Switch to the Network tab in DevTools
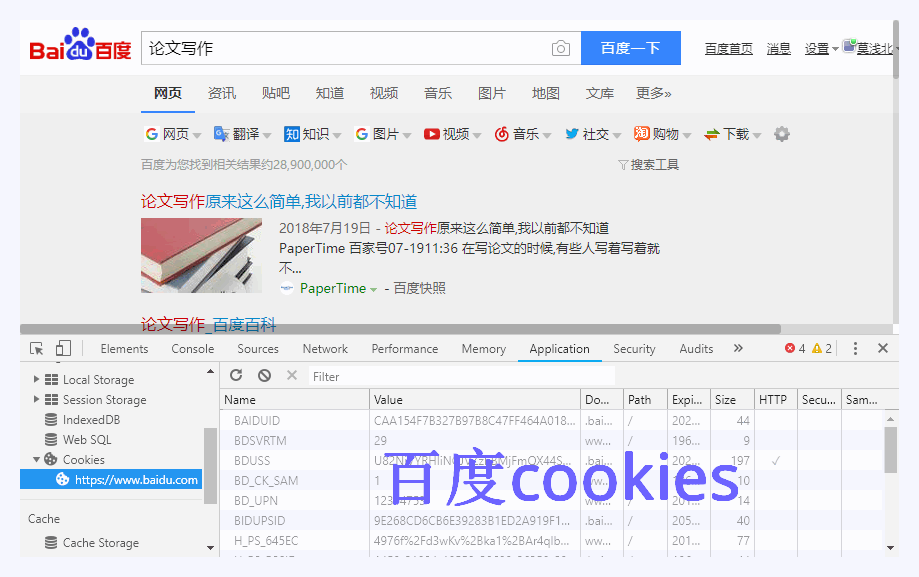 pyautogui.click(x=324, y=348)
